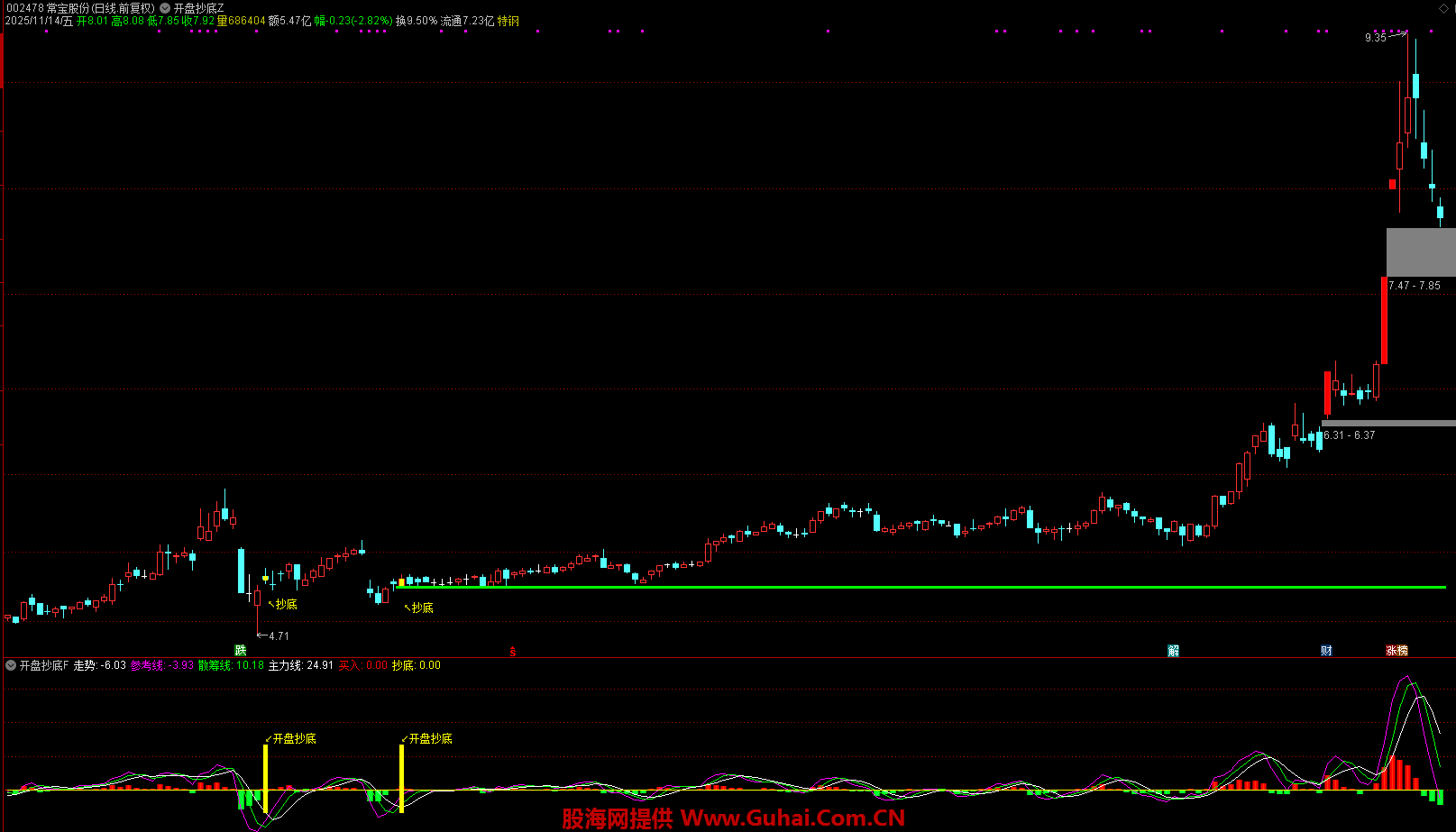Click the red $ dividend marker
Screen dimensions: 1456x832
click(513, 651)
